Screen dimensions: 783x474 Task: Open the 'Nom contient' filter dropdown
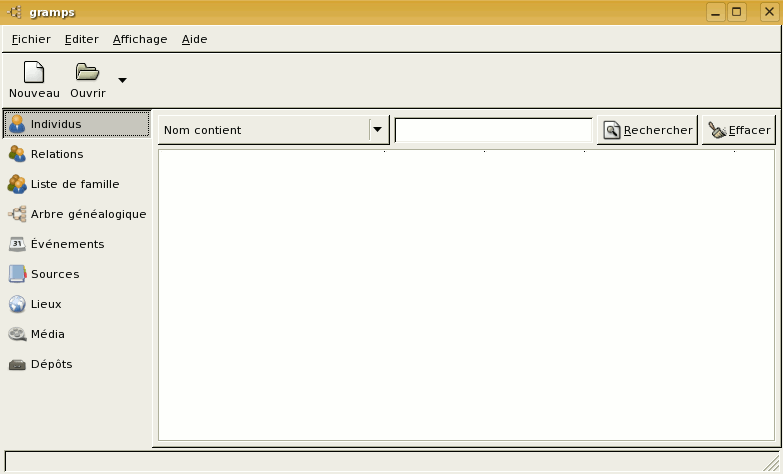[x=273, y=130]
